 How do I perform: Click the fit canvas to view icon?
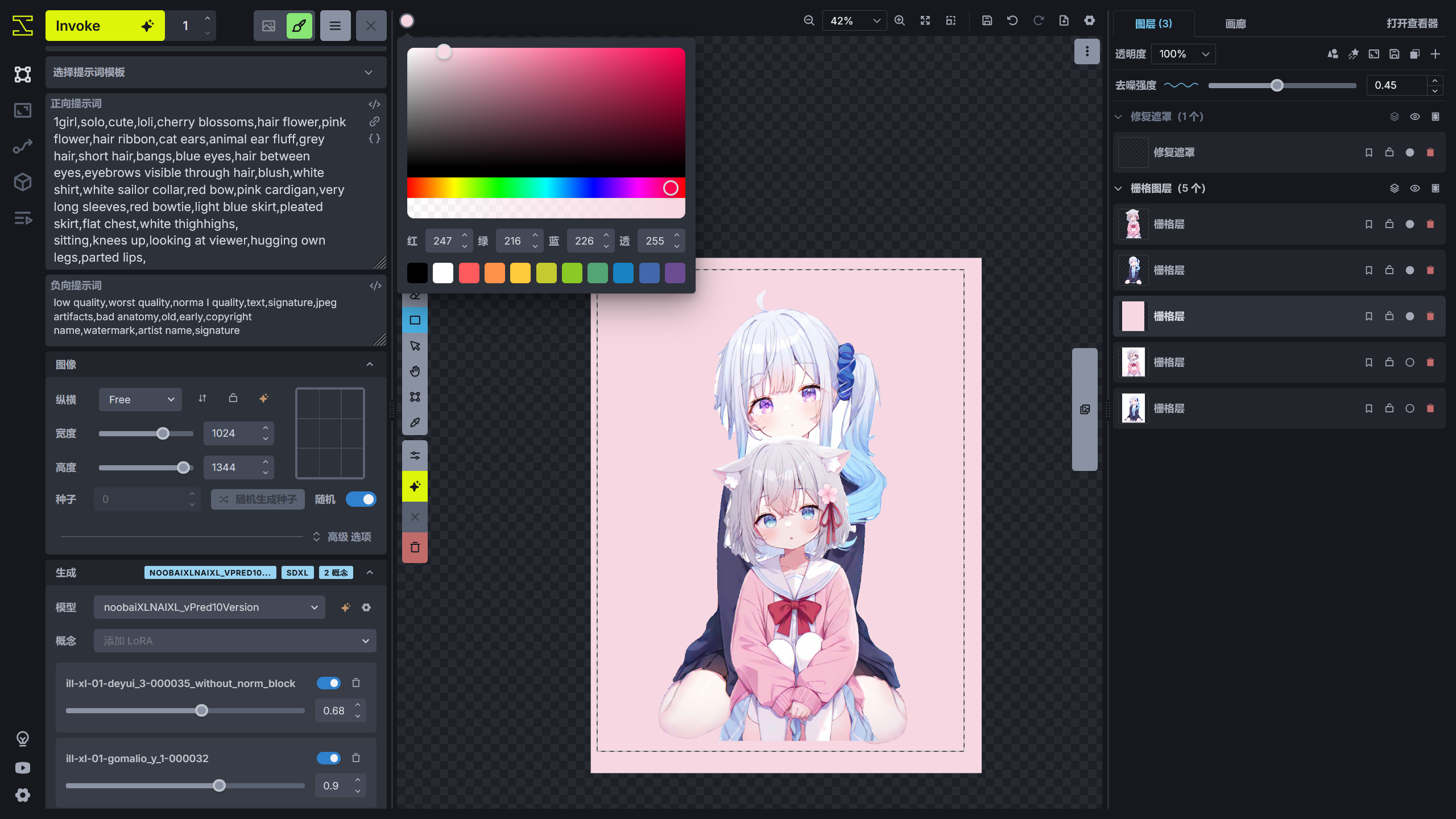[x=925, y=20]
